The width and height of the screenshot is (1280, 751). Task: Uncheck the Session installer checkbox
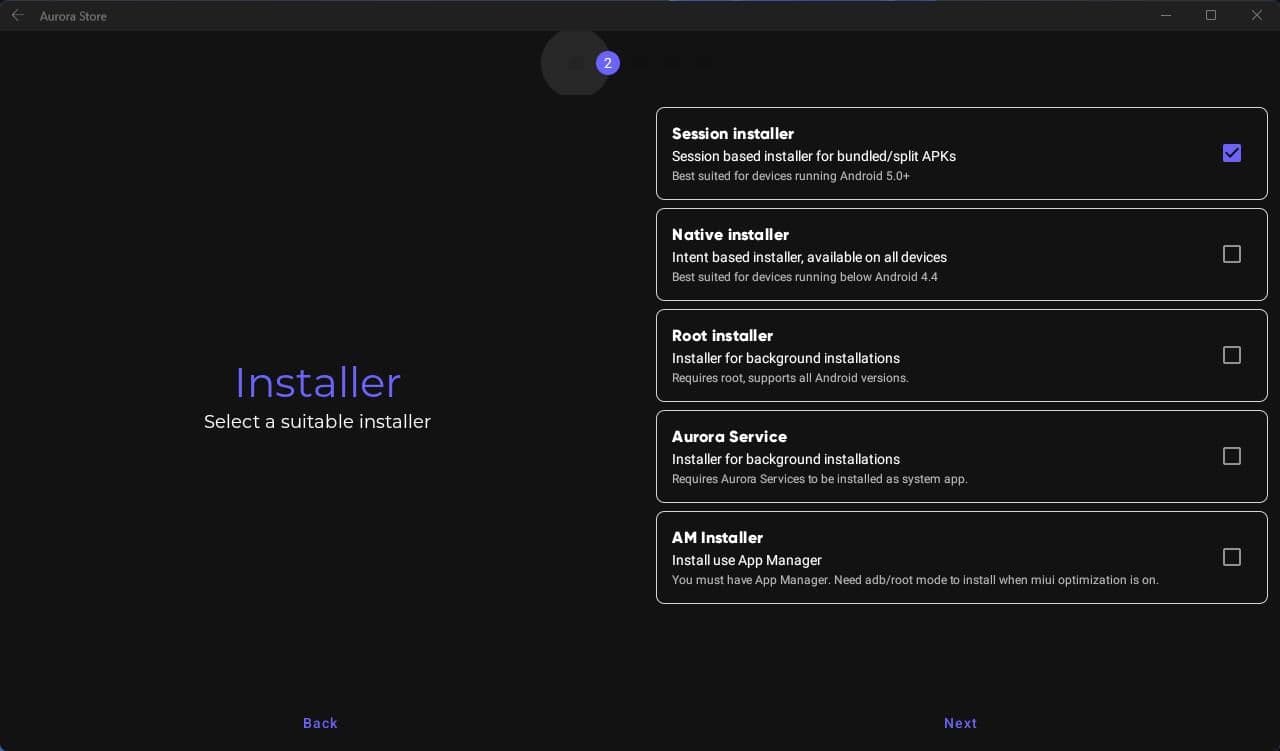click(x=1231, y=153)
